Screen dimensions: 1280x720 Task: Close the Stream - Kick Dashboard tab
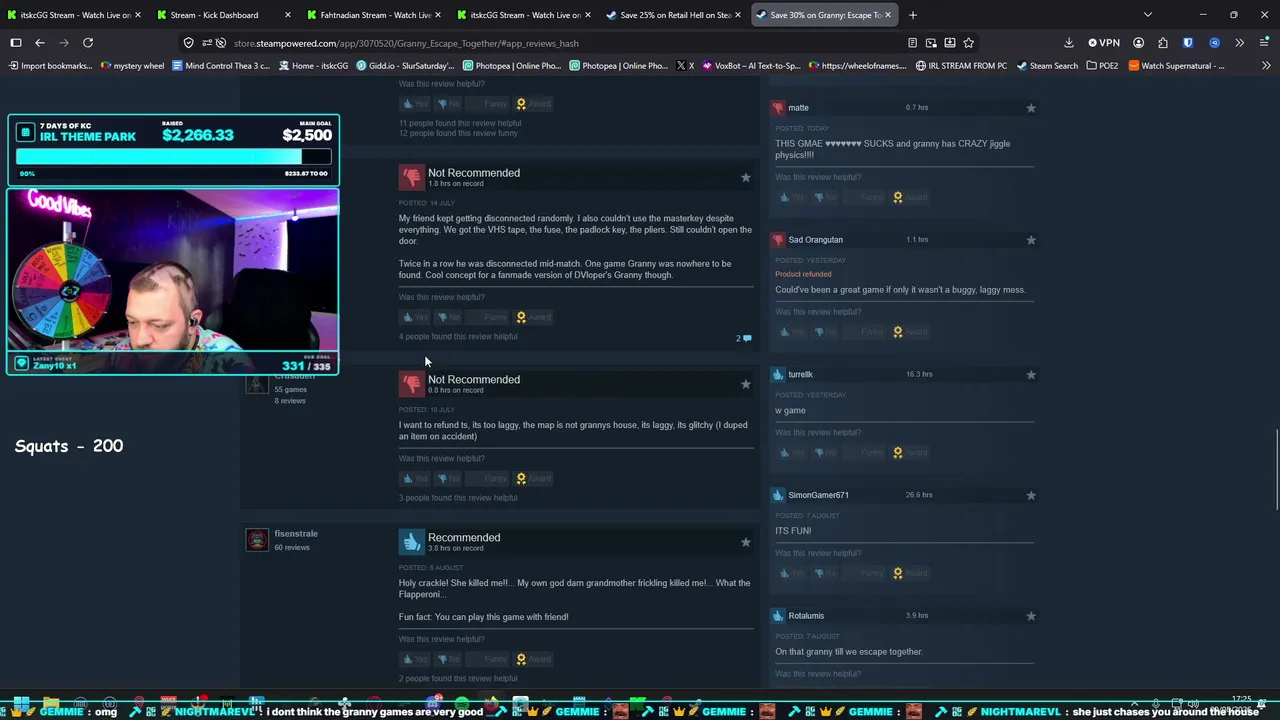(x=288, y=15)
